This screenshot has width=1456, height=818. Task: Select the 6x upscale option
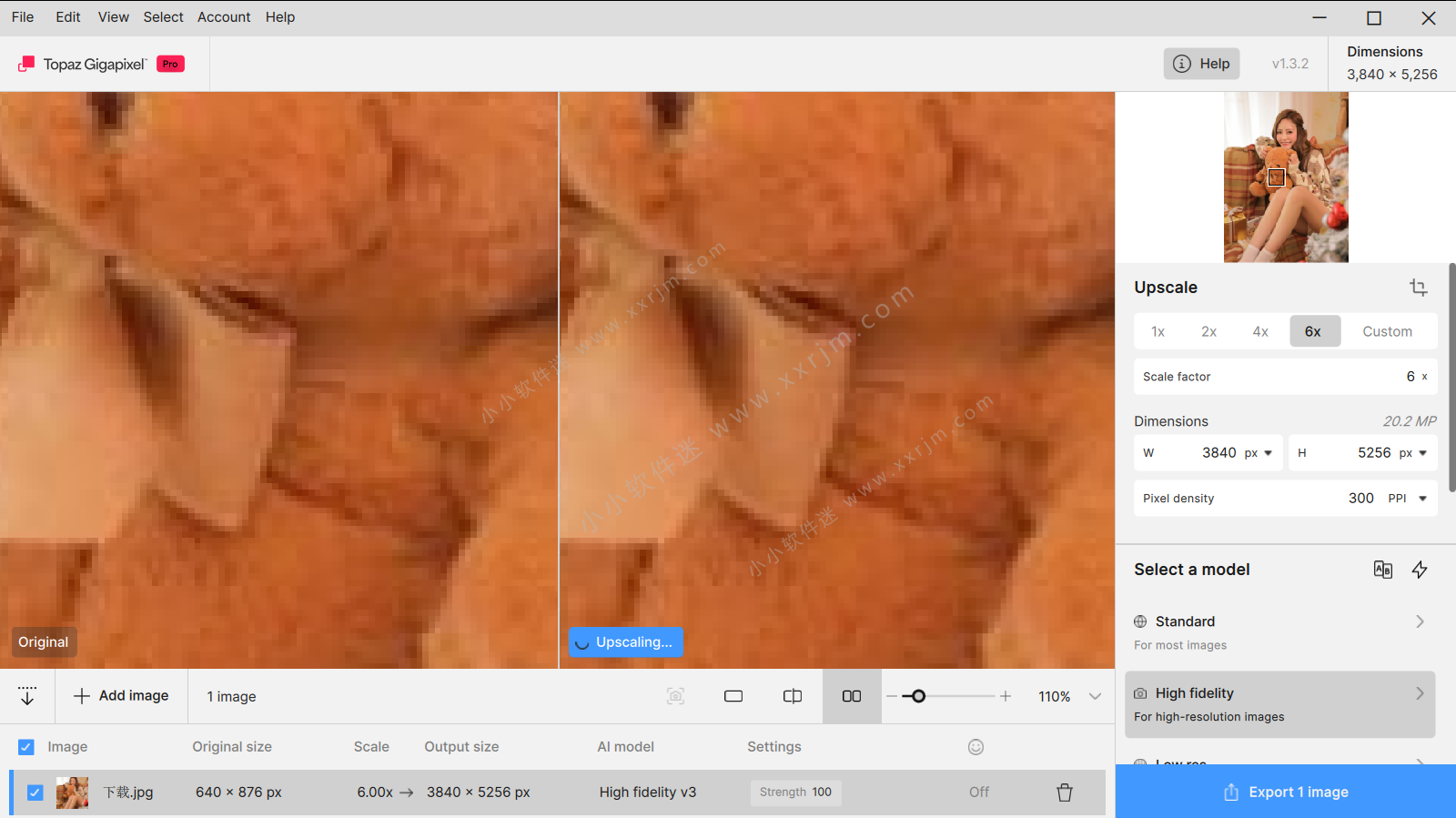pyautogui.click(x=1315, y=331)
